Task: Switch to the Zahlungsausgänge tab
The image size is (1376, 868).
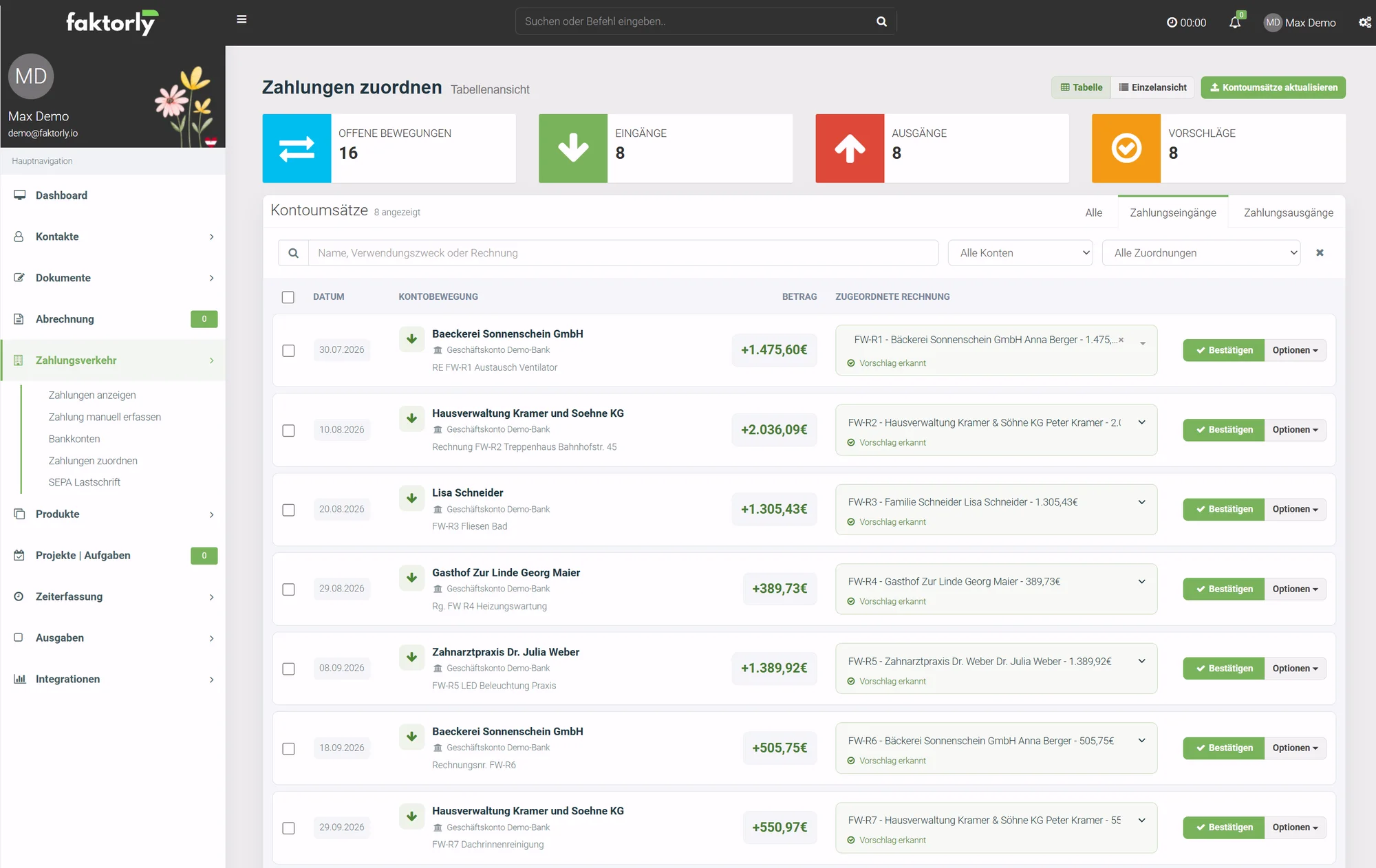Action: (x=1288, y=213)
